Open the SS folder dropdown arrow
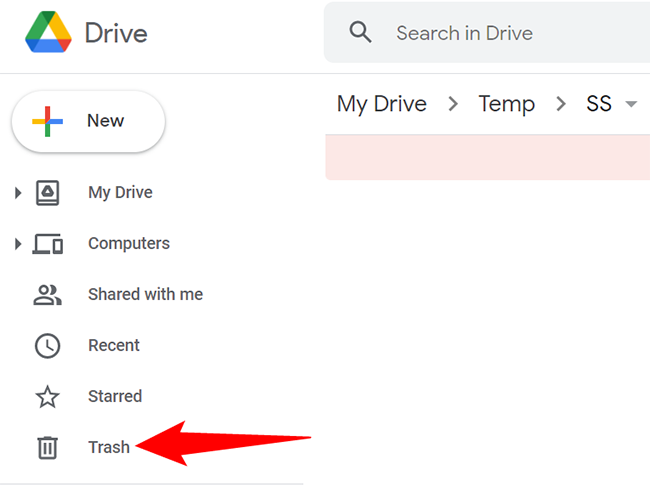The height and width of the screenshot is (487, 650). click(x=631, y=105)
